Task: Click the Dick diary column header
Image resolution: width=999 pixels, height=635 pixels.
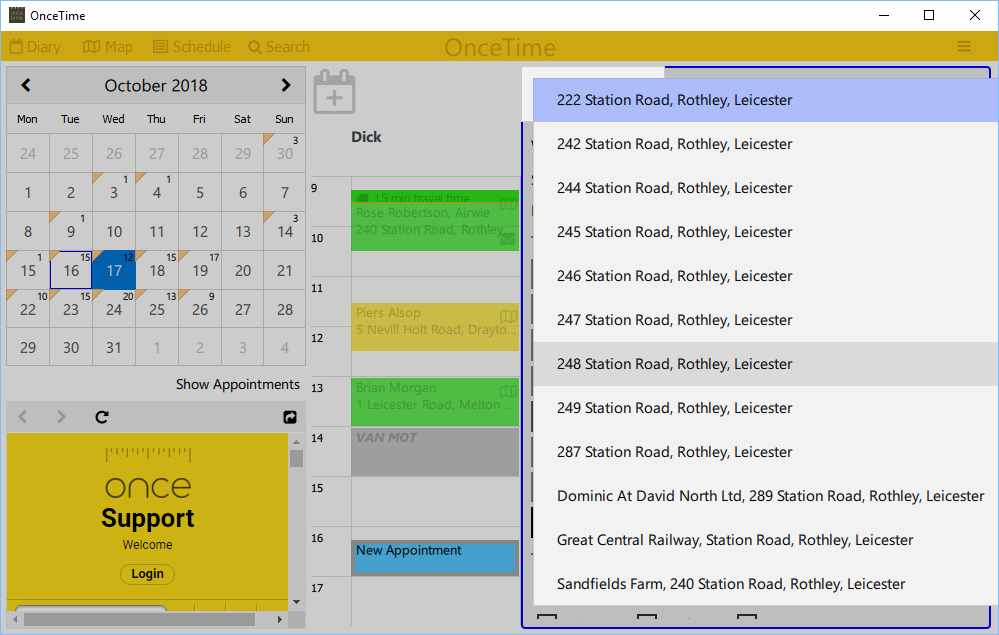Action: [x=366, y=137]
